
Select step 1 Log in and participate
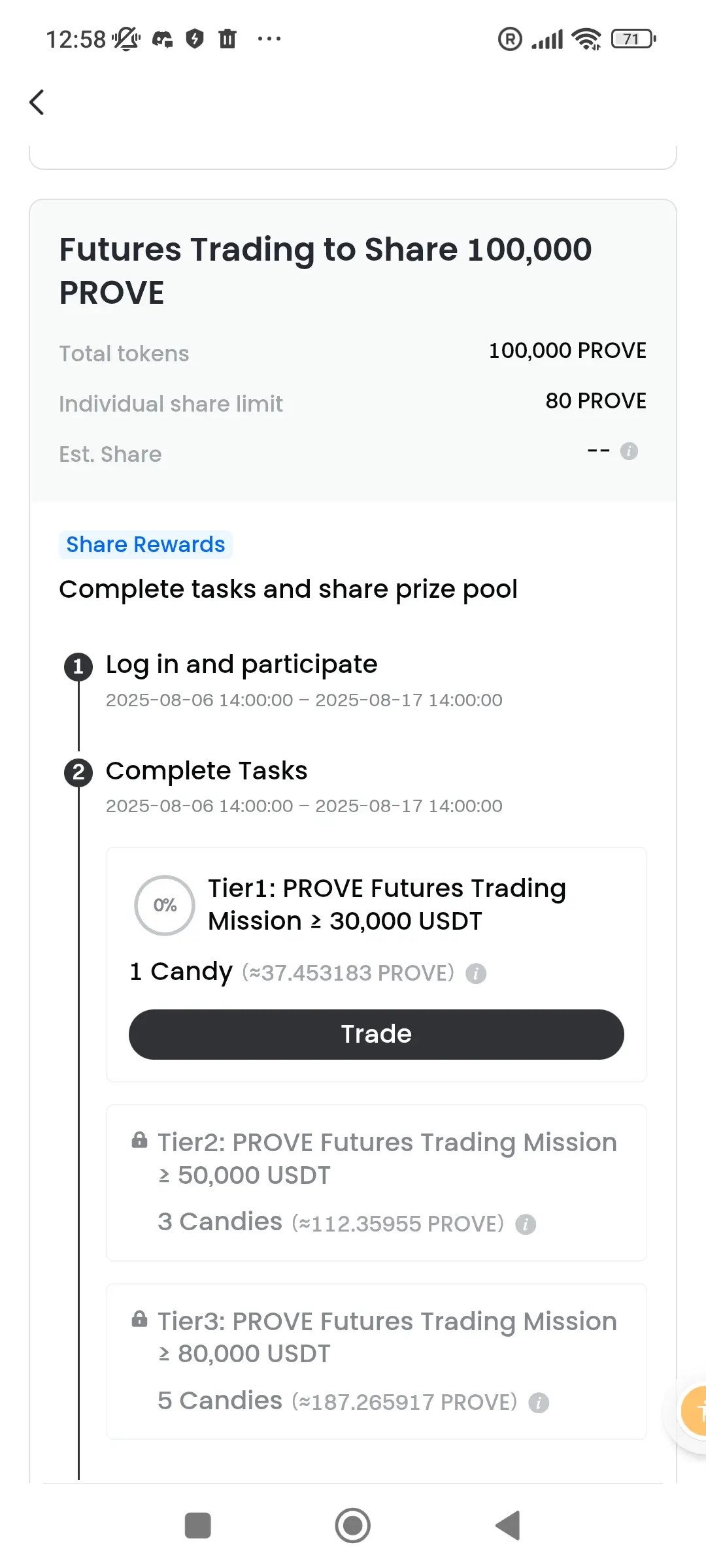pyautogui.click(x=242, y=664)
